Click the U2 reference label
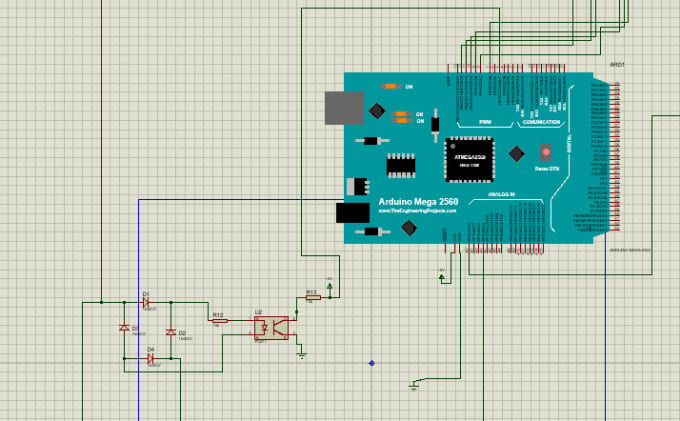Viewport: 680px width, 421px height. click(x=258, y=312)
